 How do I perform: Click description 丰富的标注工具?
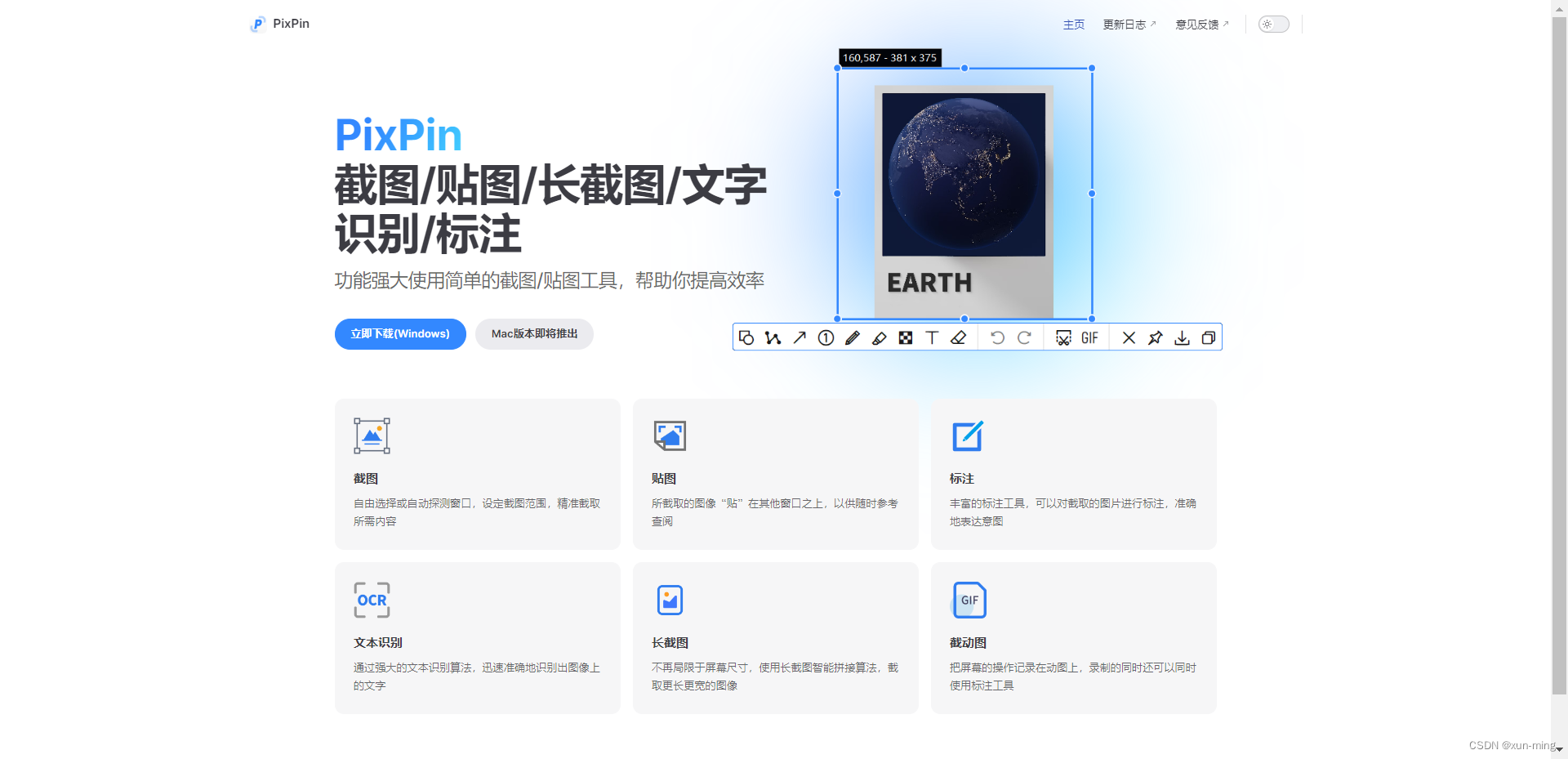pos(1073,512)
